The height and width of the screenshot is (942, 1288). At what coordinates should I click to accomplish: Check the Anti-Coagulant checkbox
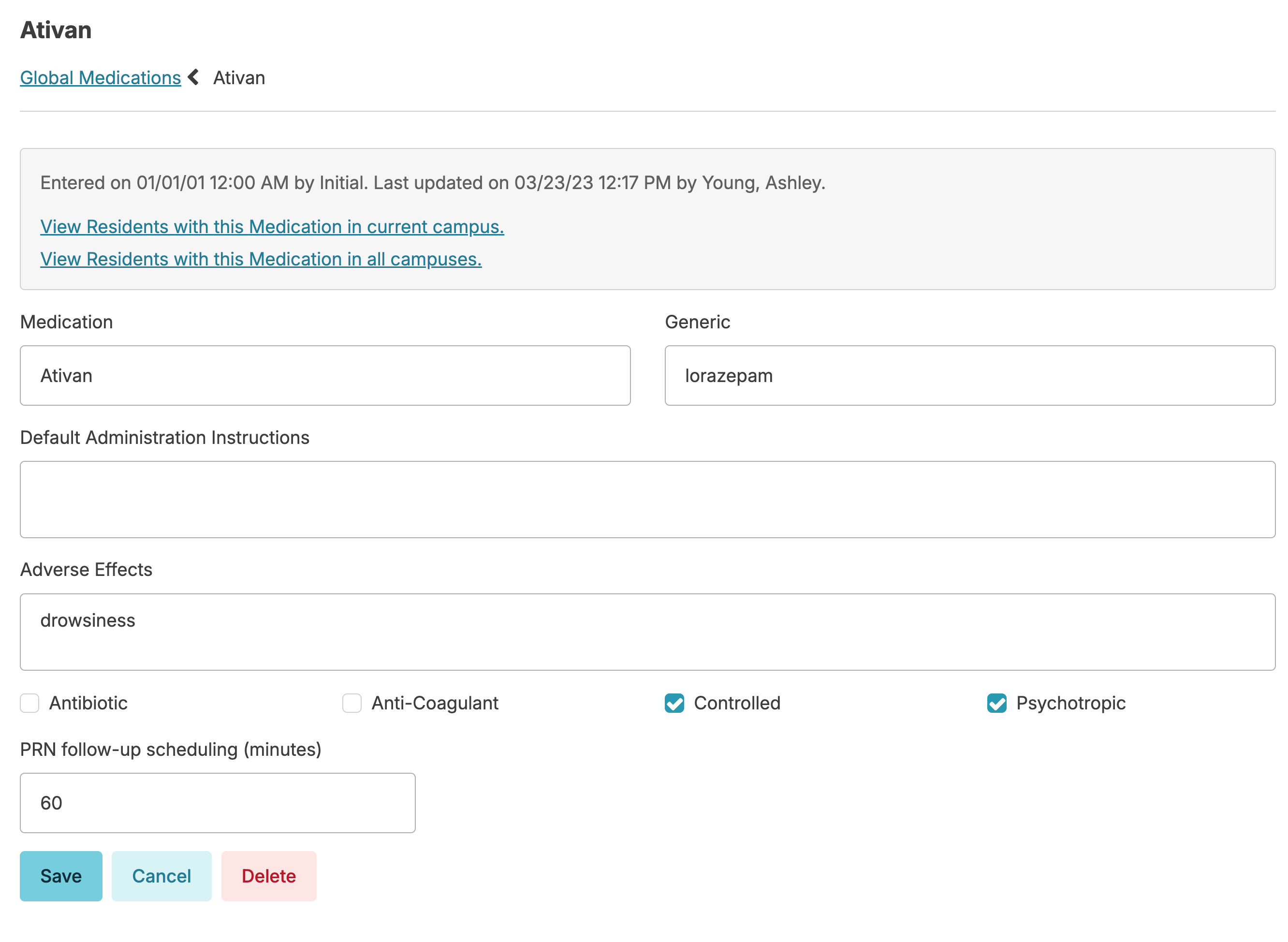click(x=352, y=703)
